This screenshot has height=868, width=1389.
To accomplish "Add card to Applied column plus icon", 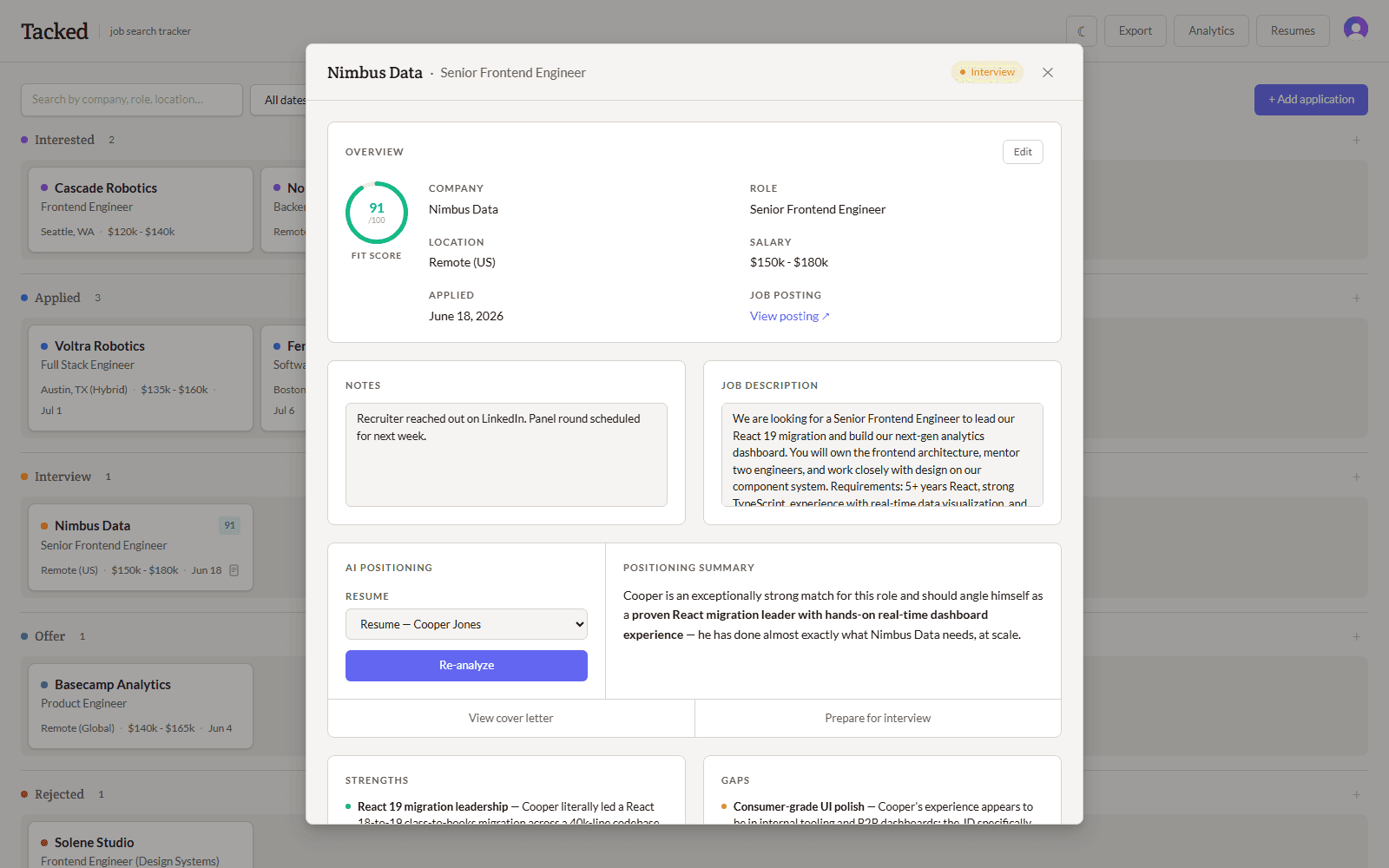I will point(1356,299).
